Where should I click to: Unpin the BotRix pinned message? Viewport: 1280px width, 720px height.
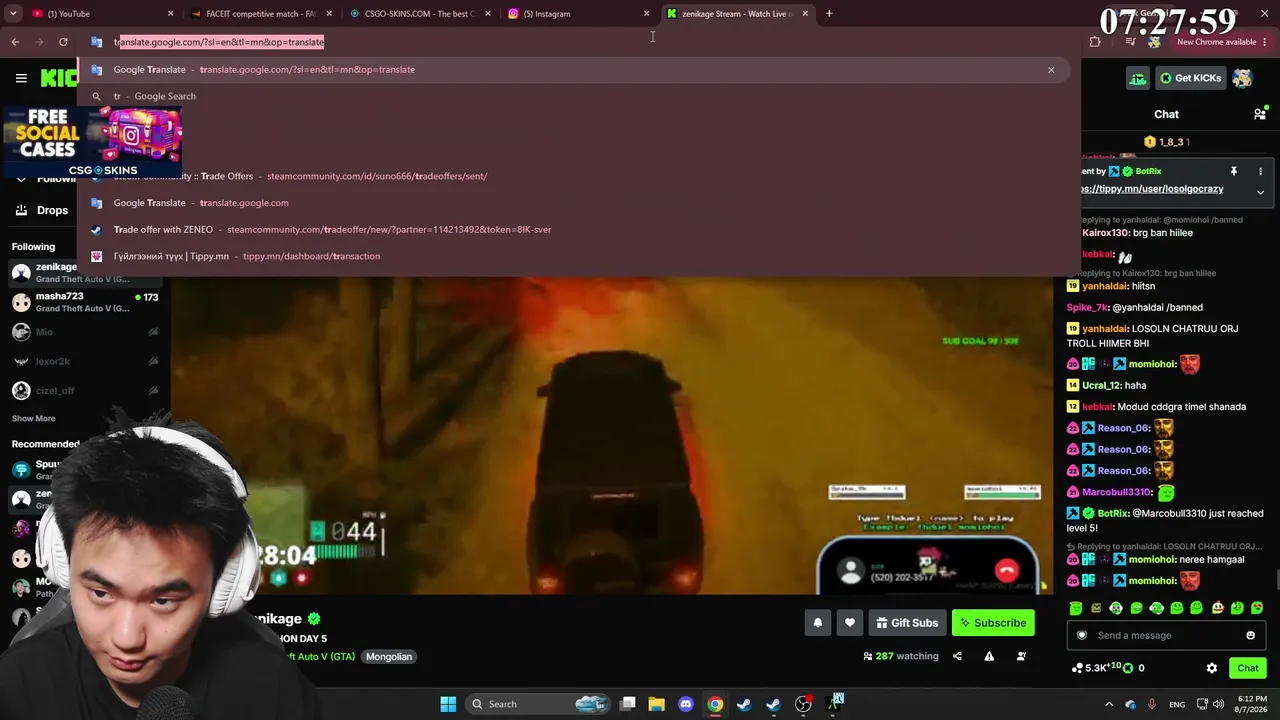[1234, 171]
